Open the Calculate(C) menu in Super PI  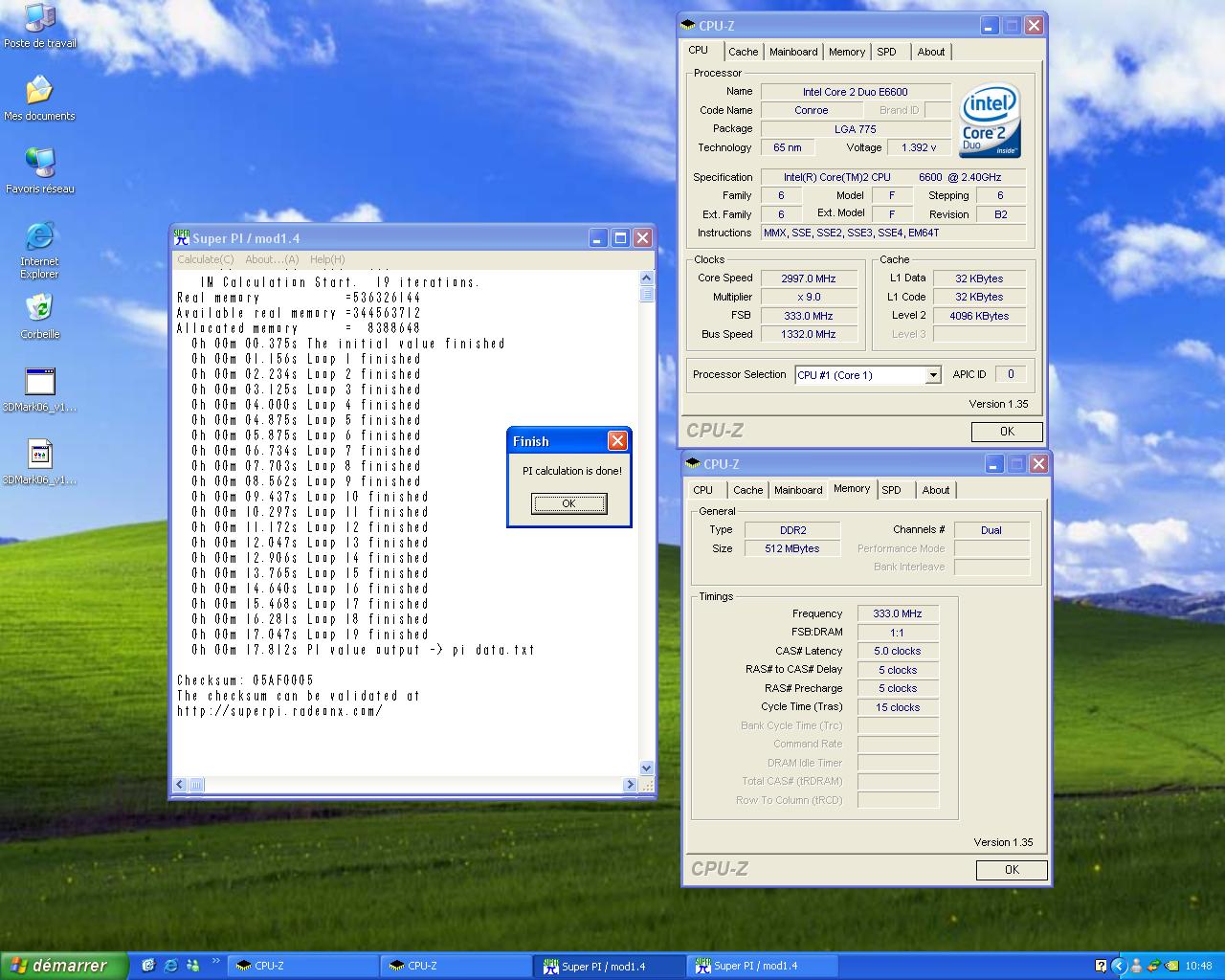point(206,259)
